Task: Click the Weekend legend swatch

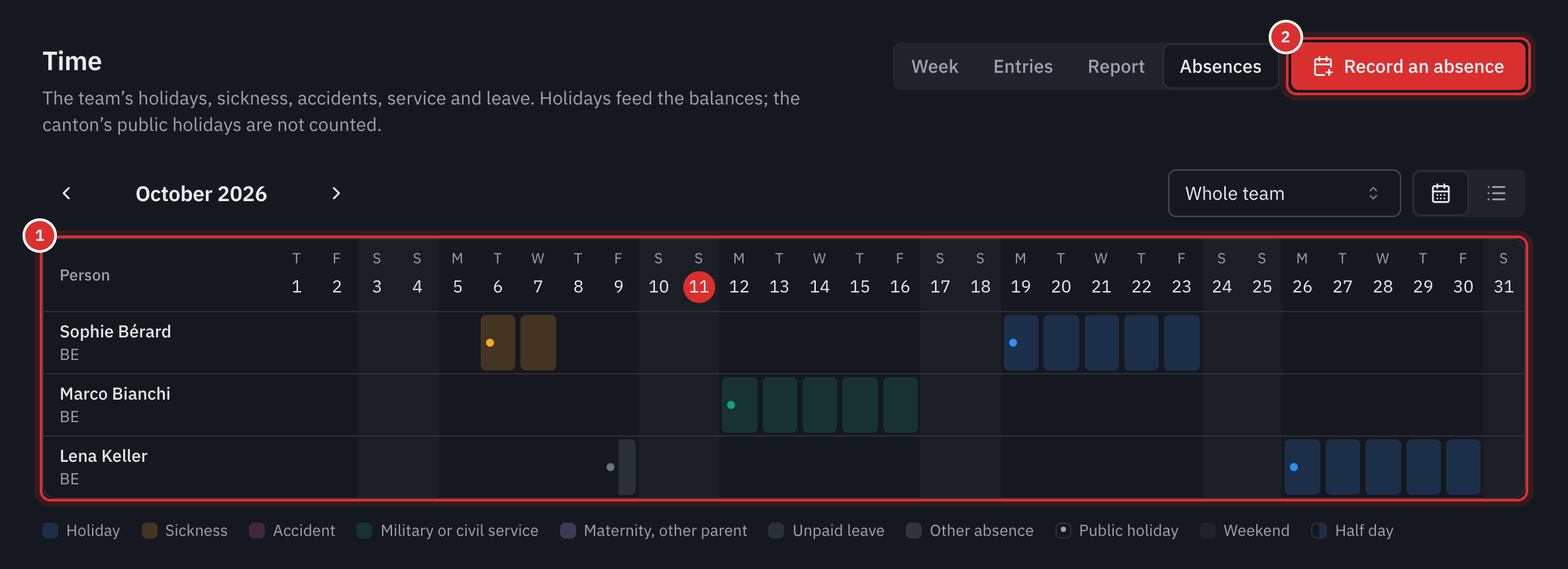Action: tap(1208, 531)
